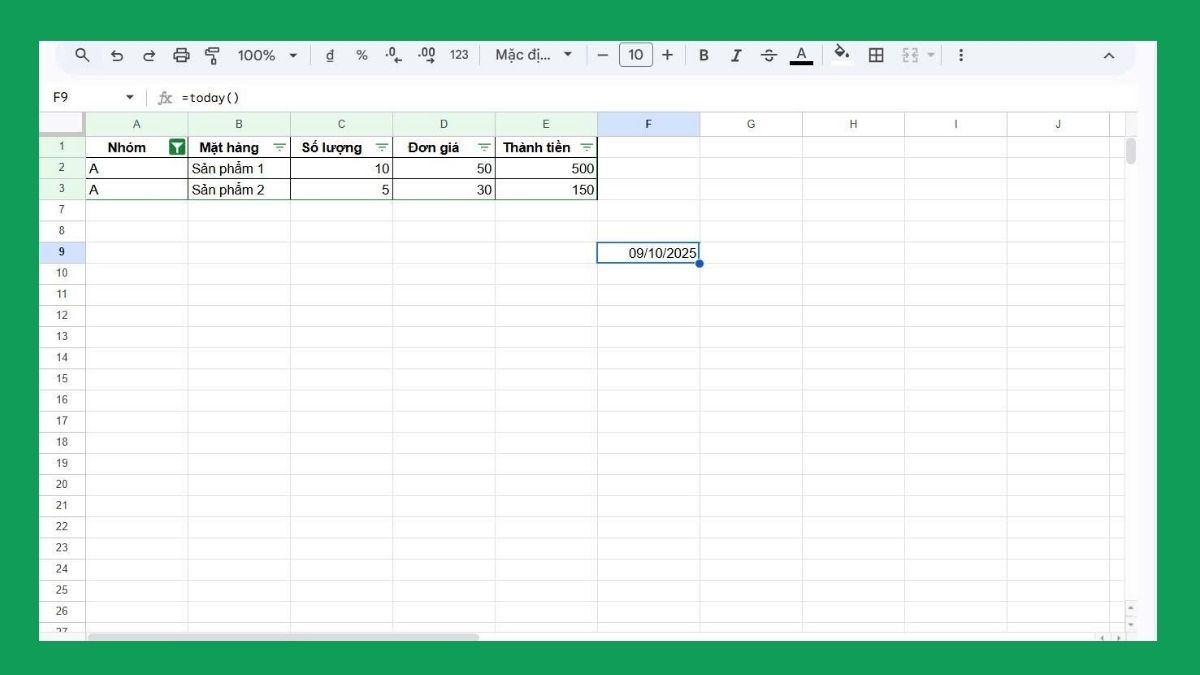Increase decimal places
Screen dimensions: 1200x675
coord(425,55)
